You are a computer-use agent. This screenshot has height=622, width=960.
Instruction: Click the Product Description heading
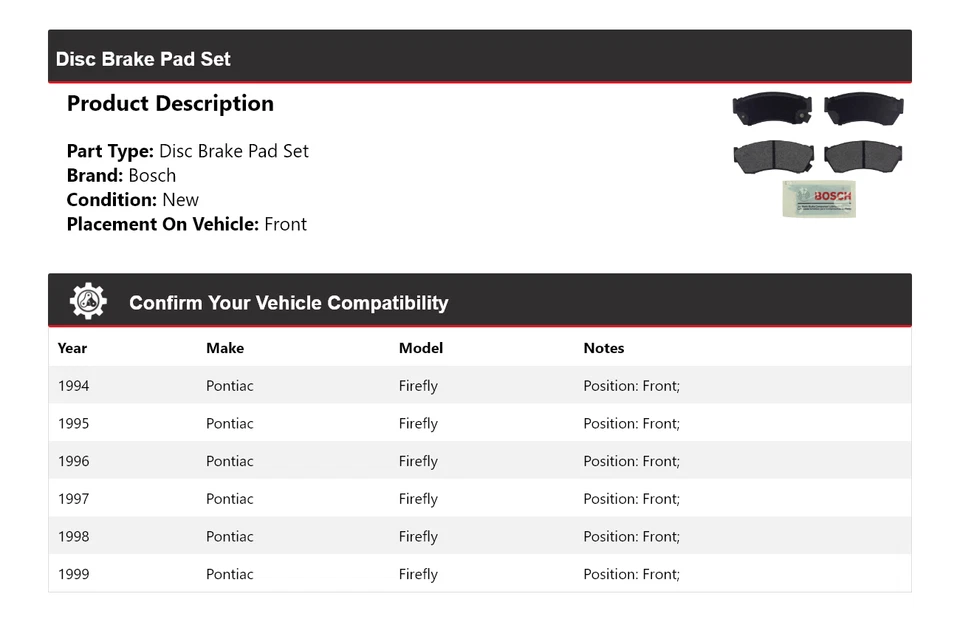(170, 104)
